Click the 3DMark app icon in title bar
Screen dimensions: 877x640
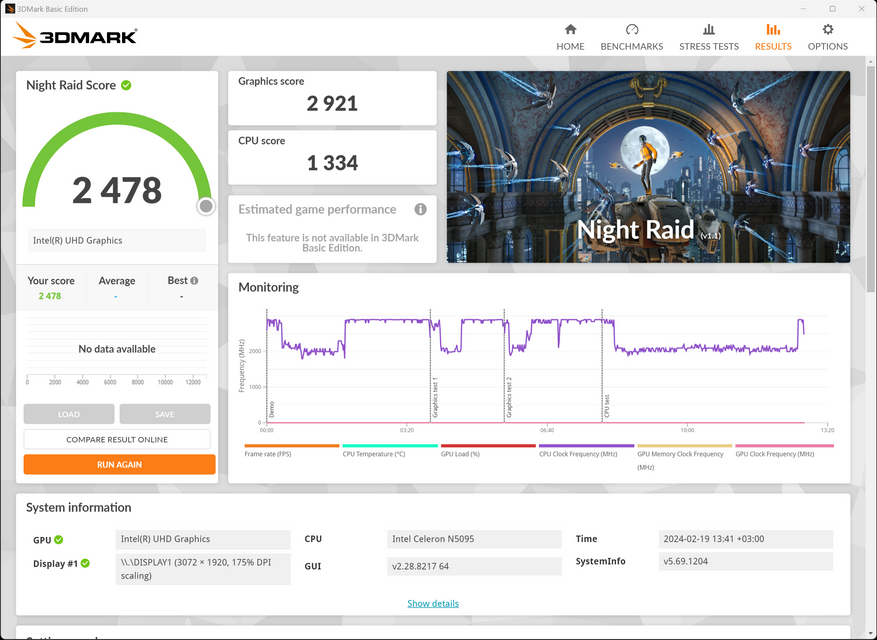[9, 9]
